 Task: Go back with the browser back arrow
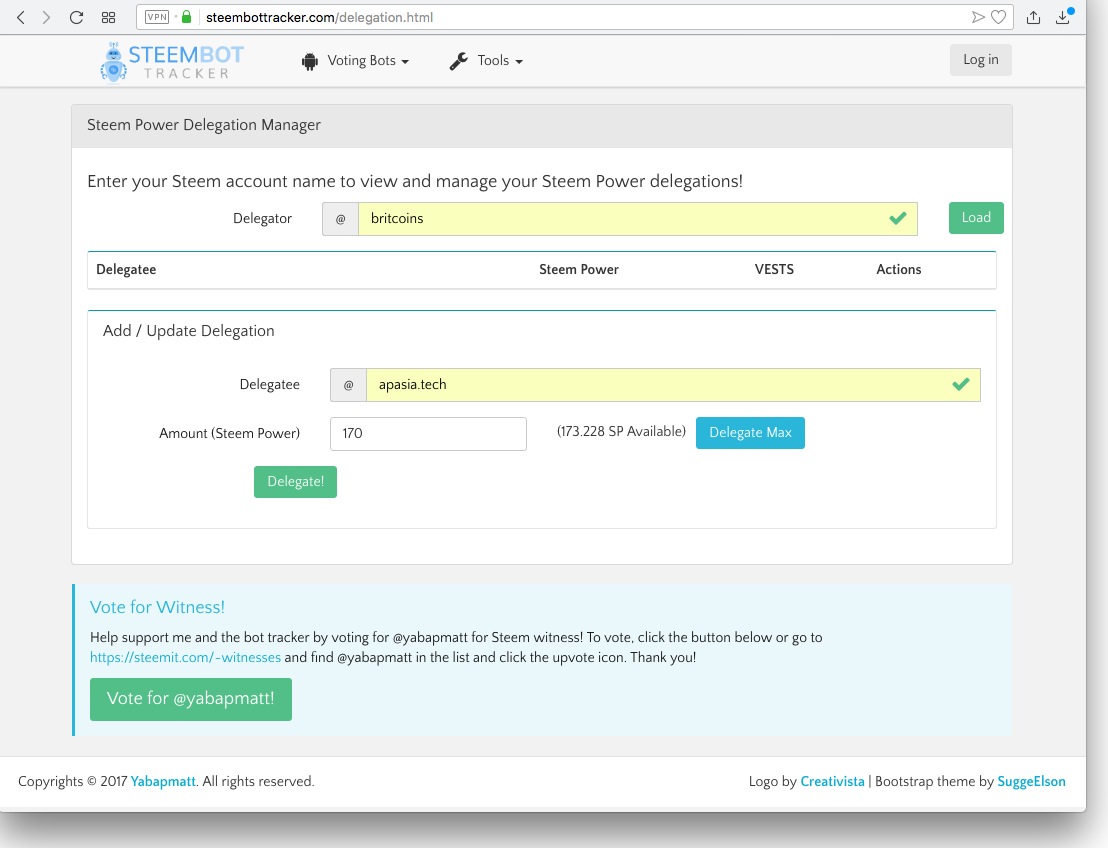[x=21, y=18]
